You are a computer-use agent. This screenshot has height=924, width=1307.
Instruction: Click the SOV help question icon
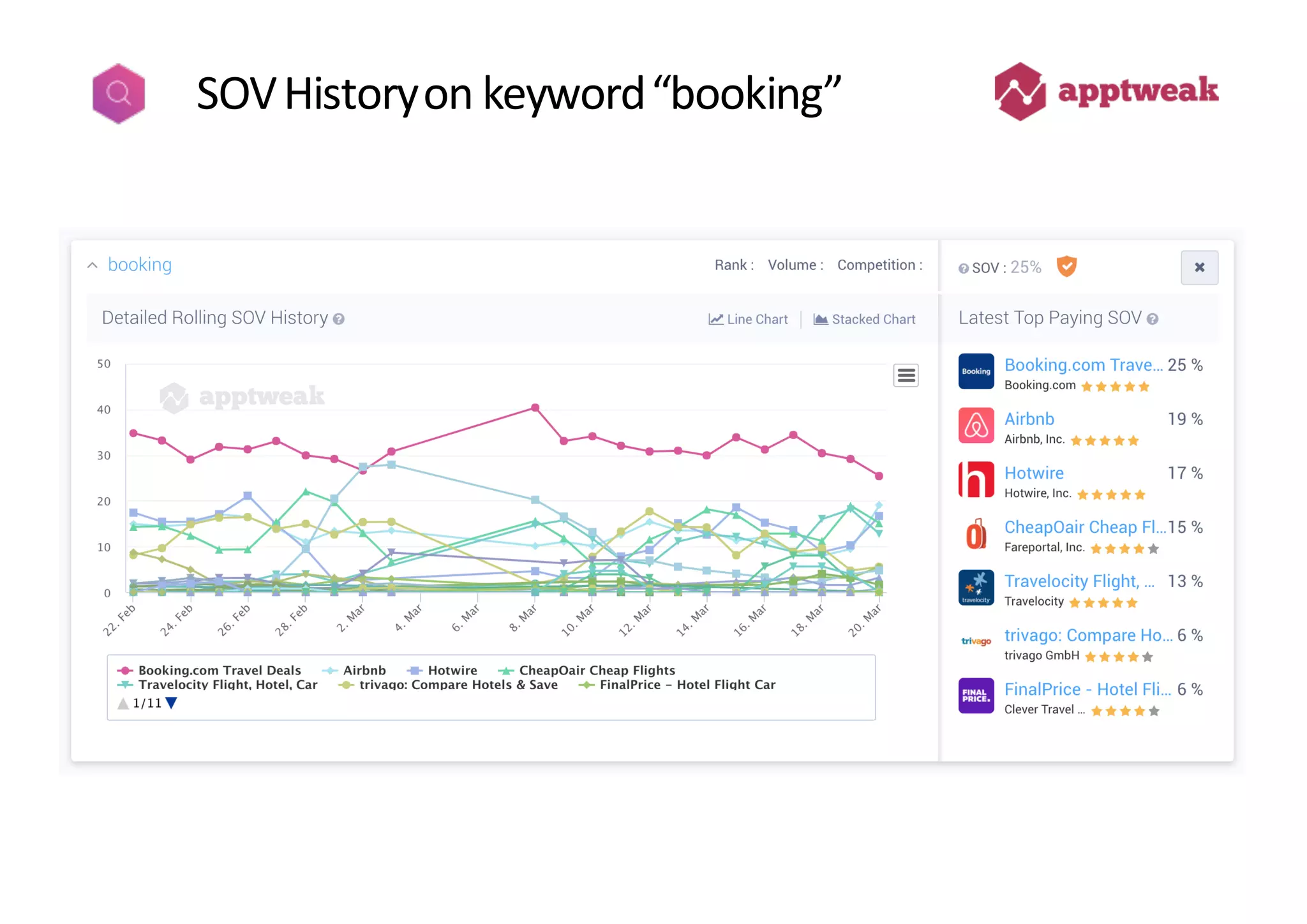click(x=963, y=269)
